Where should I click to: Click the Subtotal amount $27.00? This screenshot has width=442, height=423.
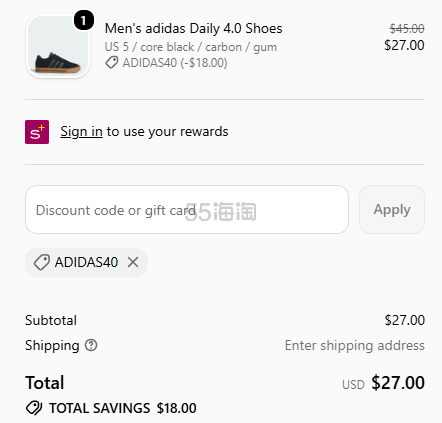[405, 320]
